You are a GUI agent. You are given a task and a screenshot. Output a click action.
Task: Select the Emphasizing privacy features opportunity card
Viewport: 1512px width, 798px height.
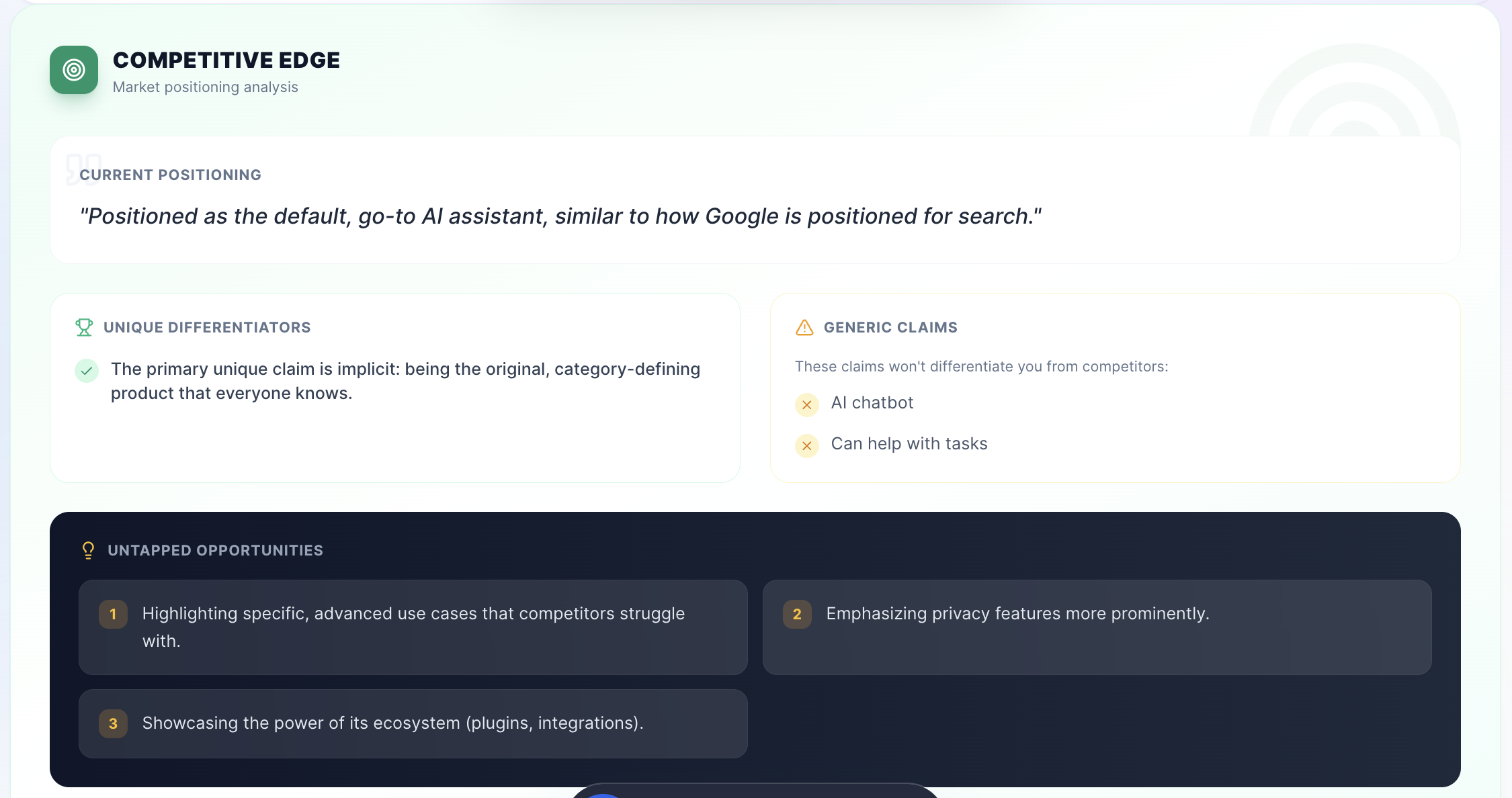point(1097,627)
